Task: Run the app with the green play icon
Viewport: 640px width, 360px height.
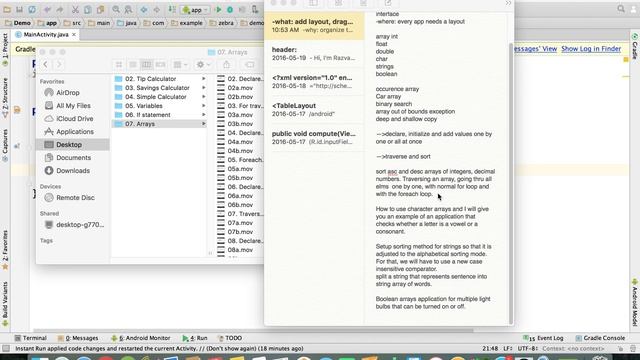Action: coord(218,9)
